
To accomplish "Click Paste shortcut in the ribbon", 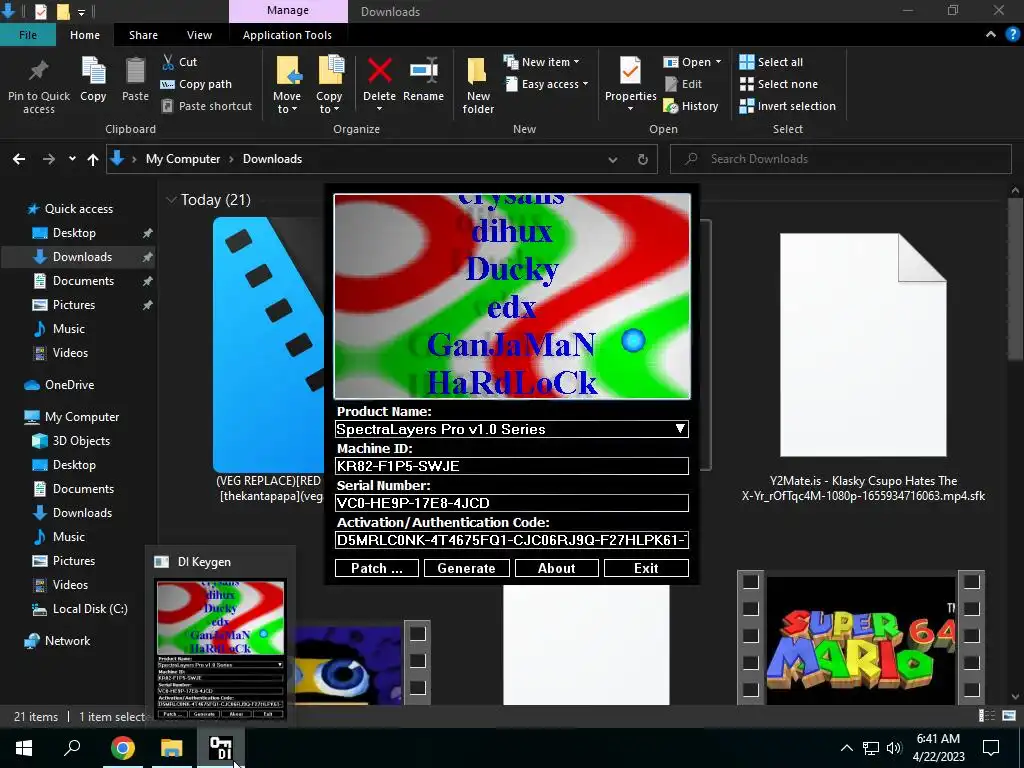I will (206, 106).
